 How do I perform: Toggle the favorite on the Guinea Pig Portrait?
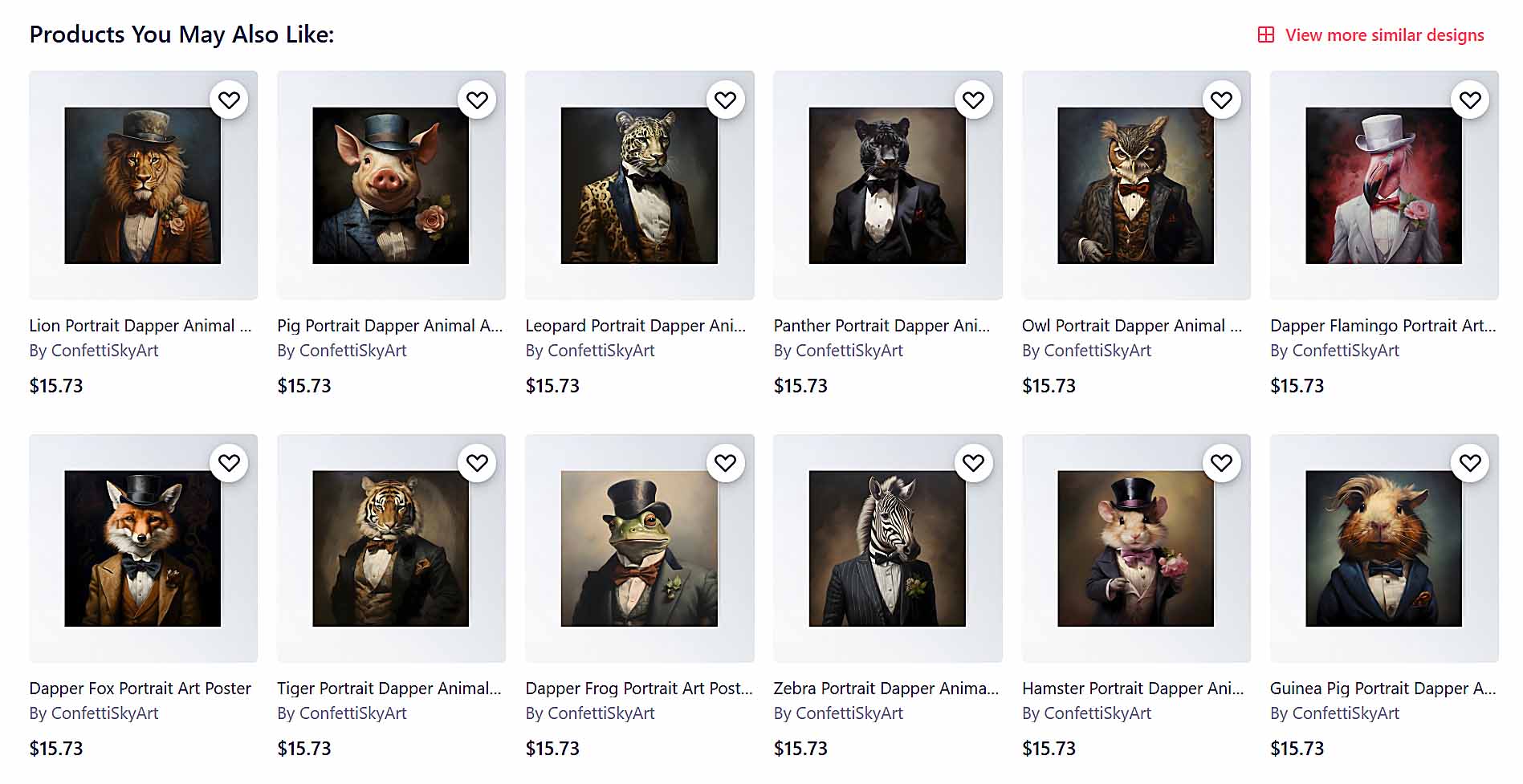click(1470, 462)
